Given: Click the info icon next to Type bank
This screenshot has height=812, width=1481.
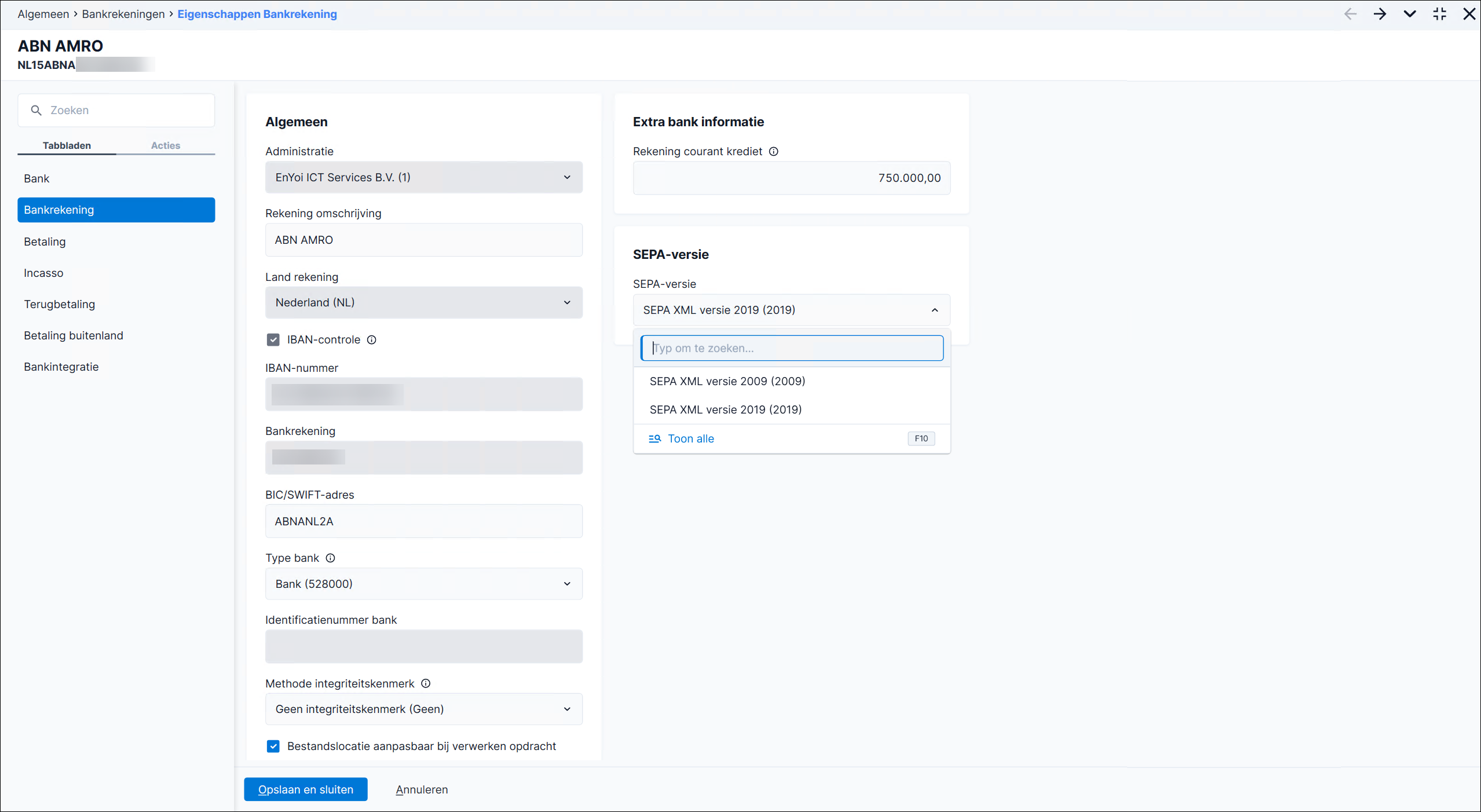Looking at the screenshot, I should pos(330,558).
